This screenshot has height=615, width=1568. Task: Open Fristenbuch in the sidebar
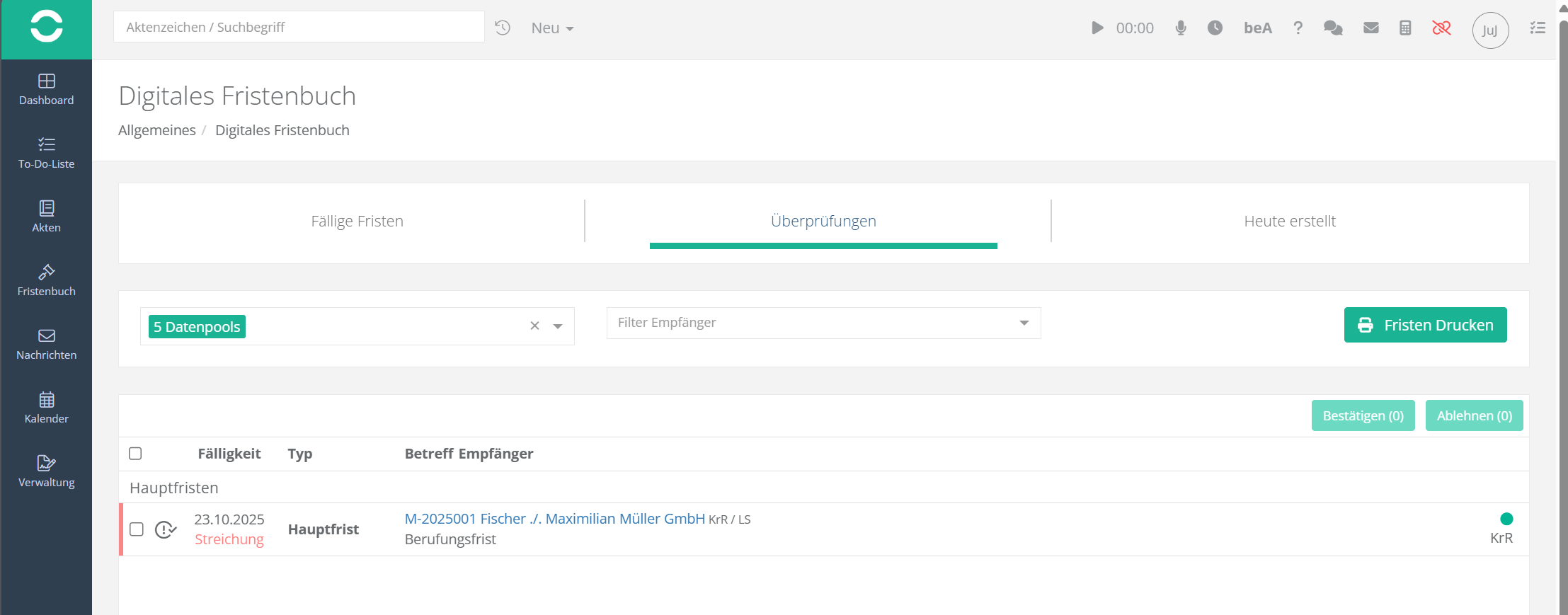click(x=46, y=280)
